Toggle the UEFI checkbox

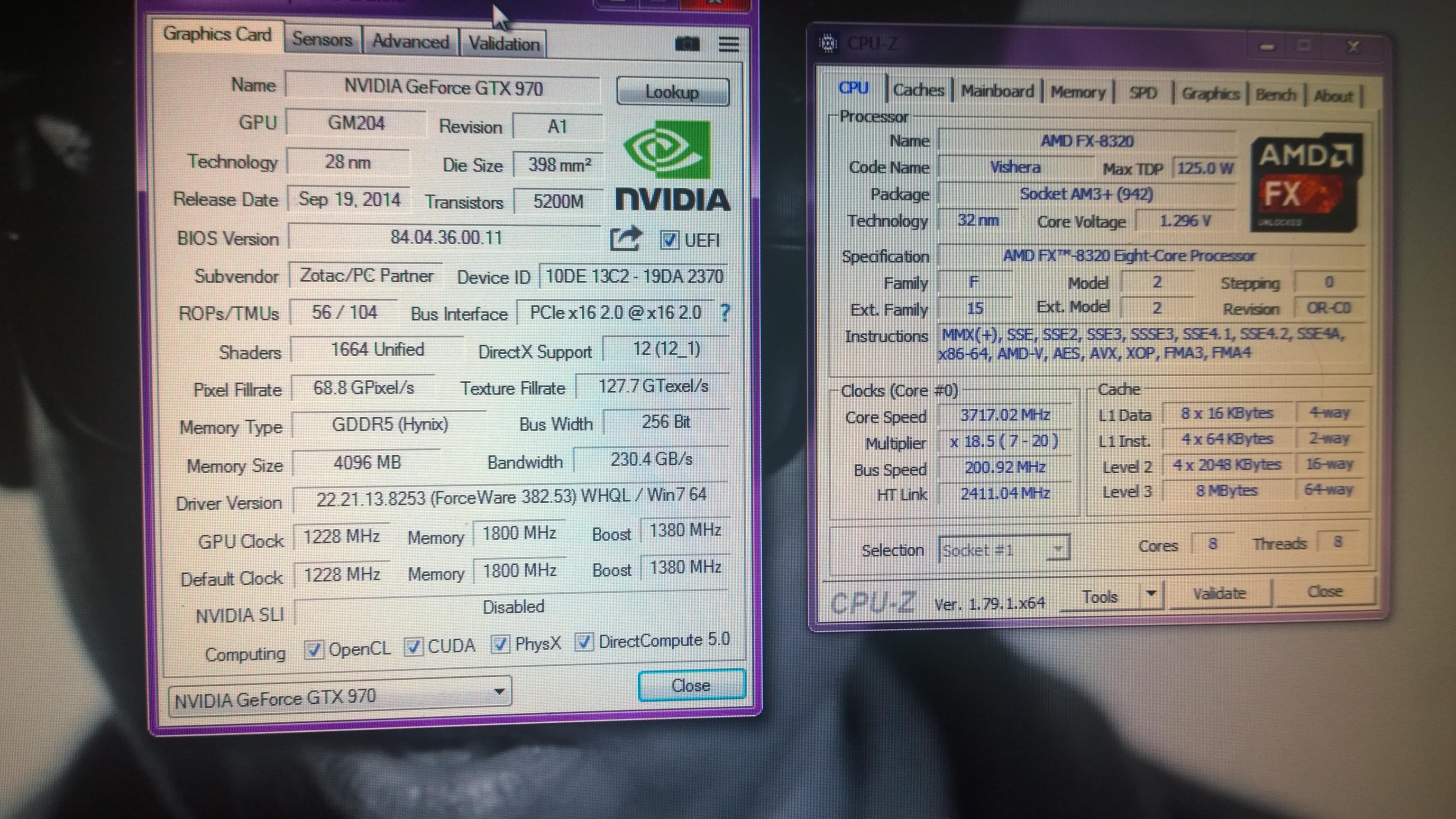(x=669, y=239)
